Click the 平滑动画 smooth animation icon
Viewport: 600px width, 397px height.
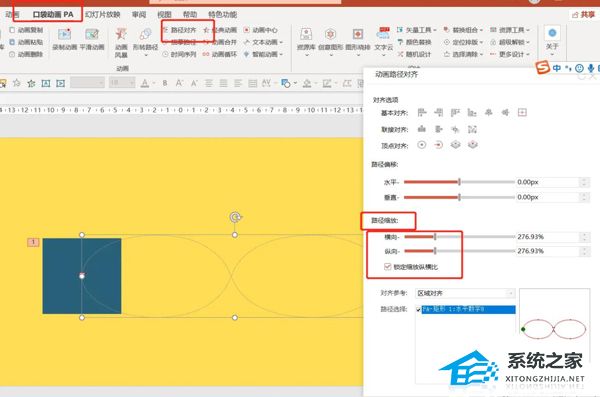[92, 39]
